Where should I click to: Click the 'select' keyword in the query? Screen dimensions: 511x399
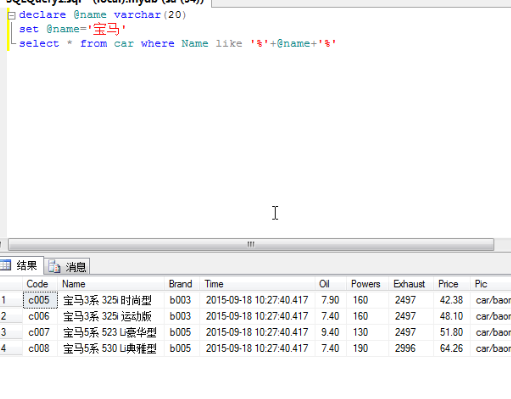(39, 44)
